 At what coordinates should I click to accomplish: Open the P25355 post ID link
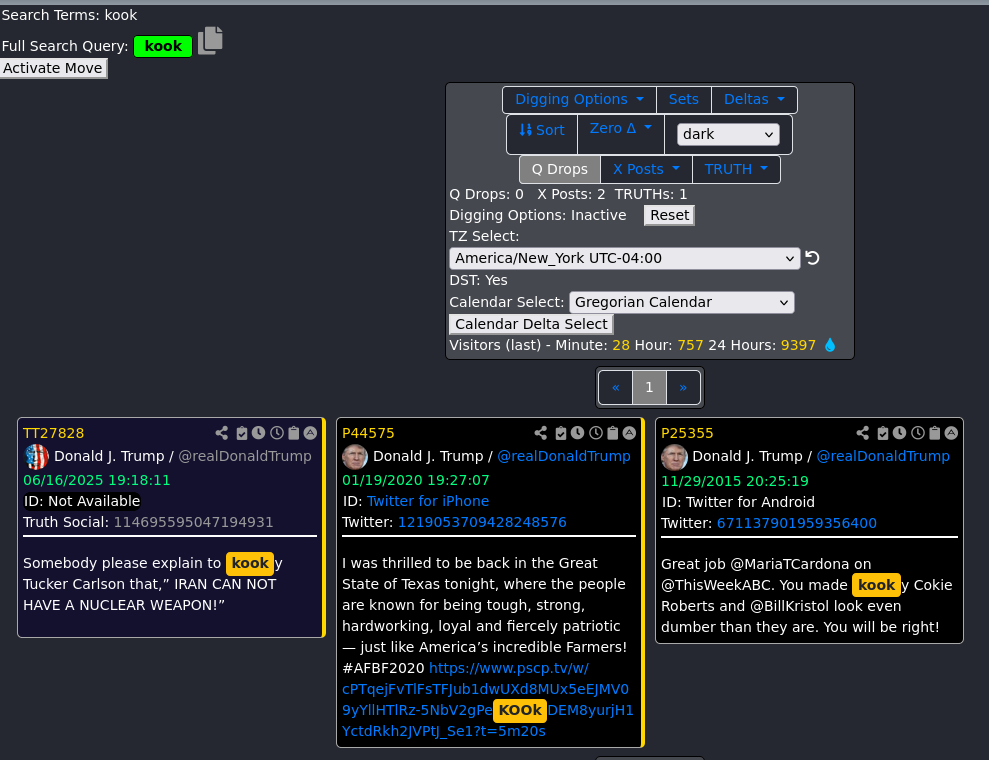(x=687, y=433)
